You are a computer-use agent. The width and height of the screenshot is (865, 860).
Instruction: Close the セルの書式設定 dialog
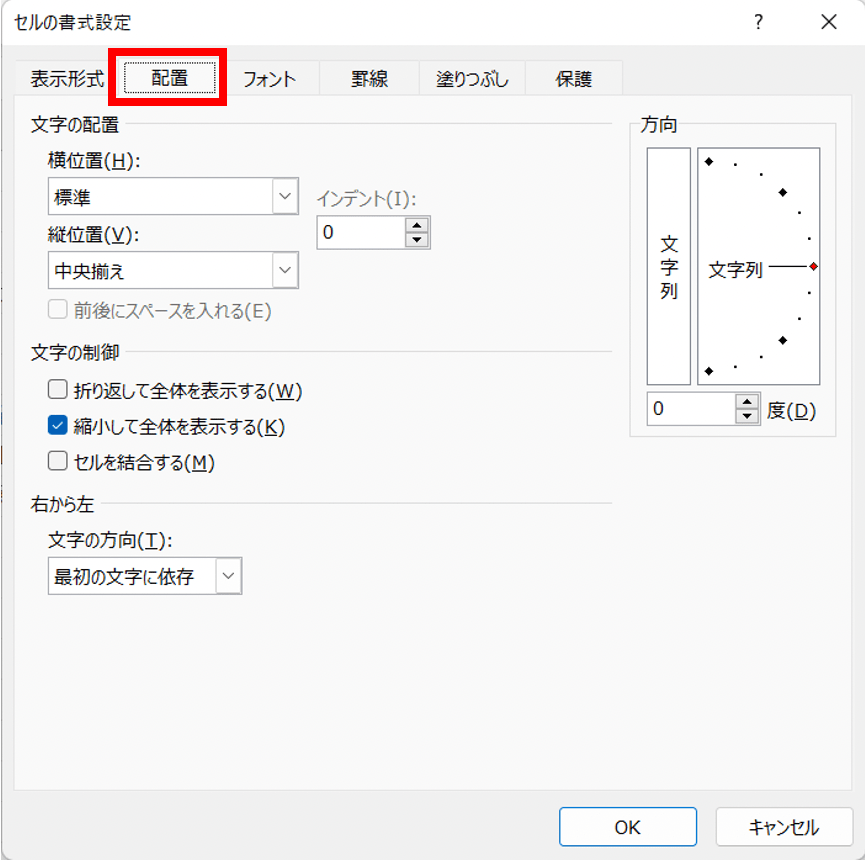pos(829,22)
